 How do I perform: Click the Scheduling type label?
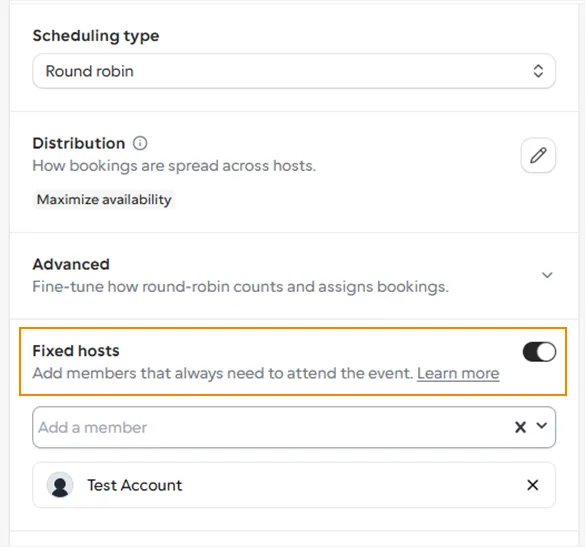pos(96,36)
